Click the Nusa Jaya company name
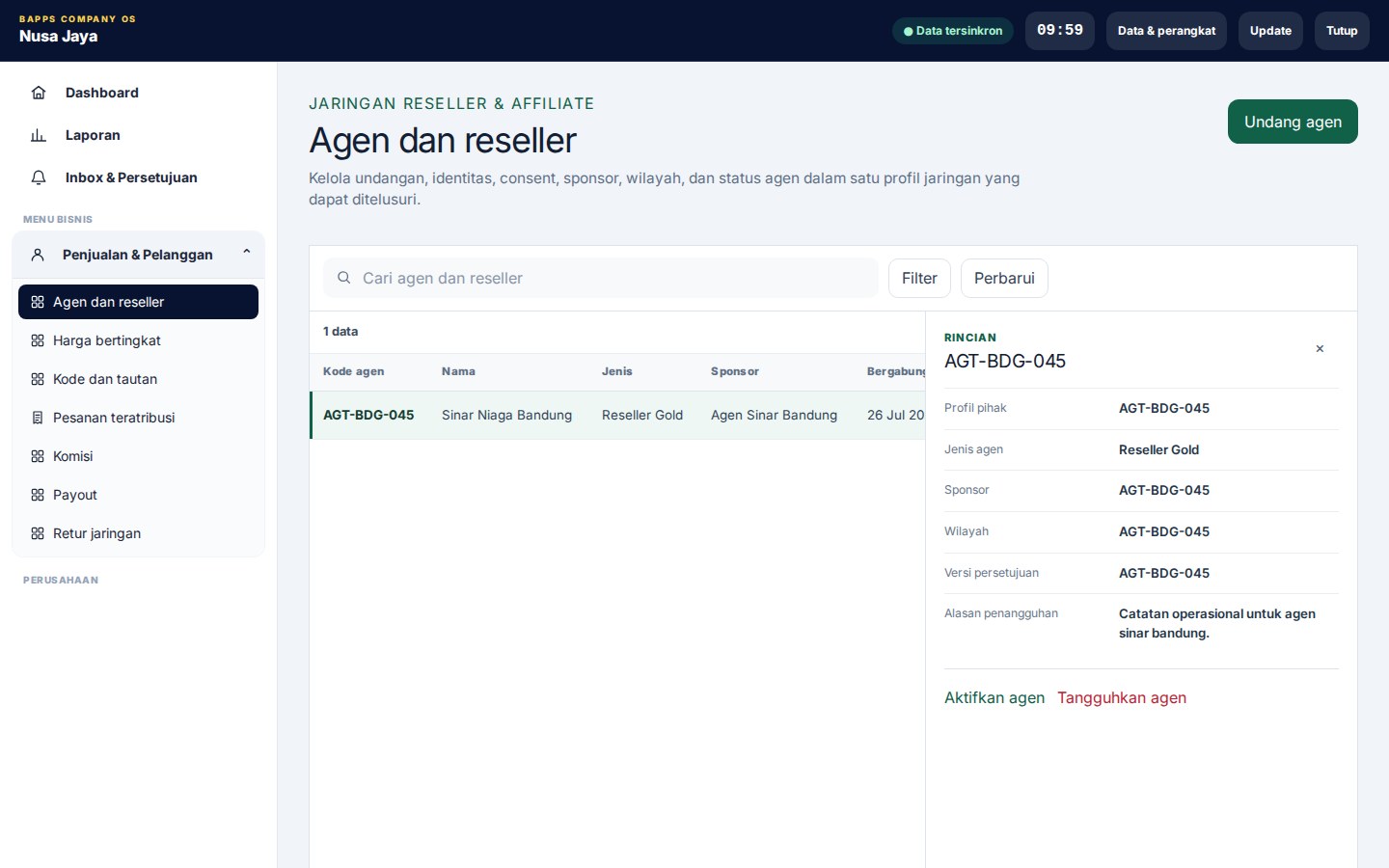The height and width of the screenshot is (868, 1389). [58, 37]
